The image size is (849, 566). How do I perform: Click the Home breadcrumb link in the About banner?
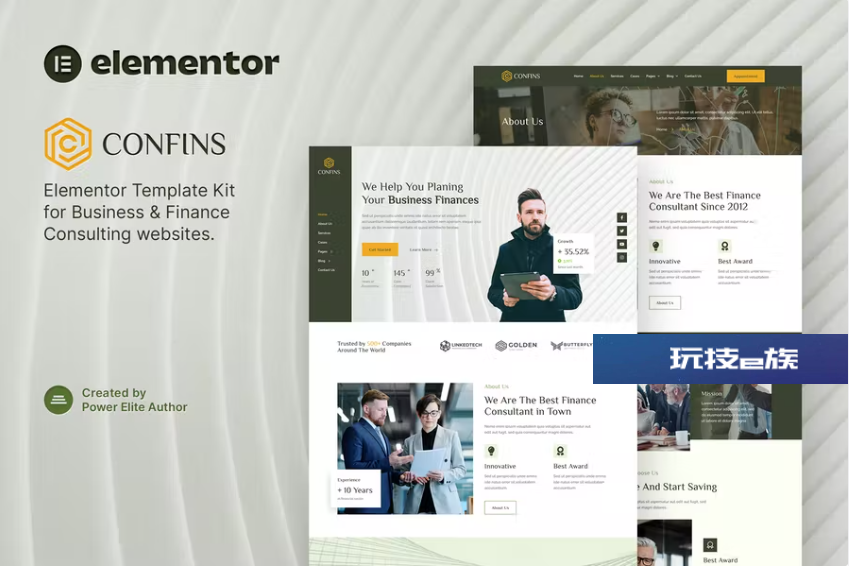pyautogui.click(x=662, y=129)
